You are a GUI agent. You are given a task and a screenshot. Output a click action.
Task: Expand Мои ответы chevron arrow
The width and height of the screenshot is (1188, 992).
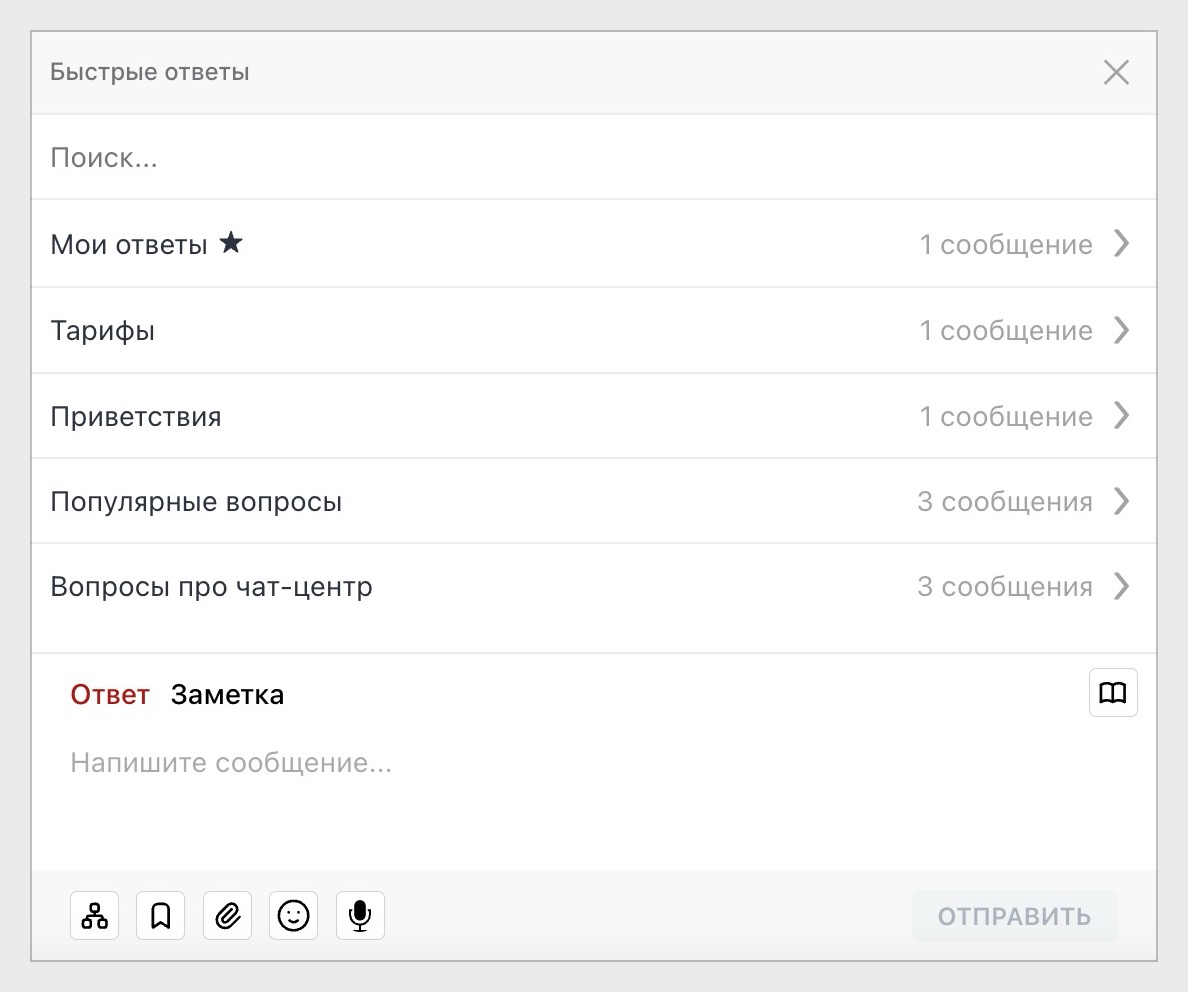(1122, 244)
